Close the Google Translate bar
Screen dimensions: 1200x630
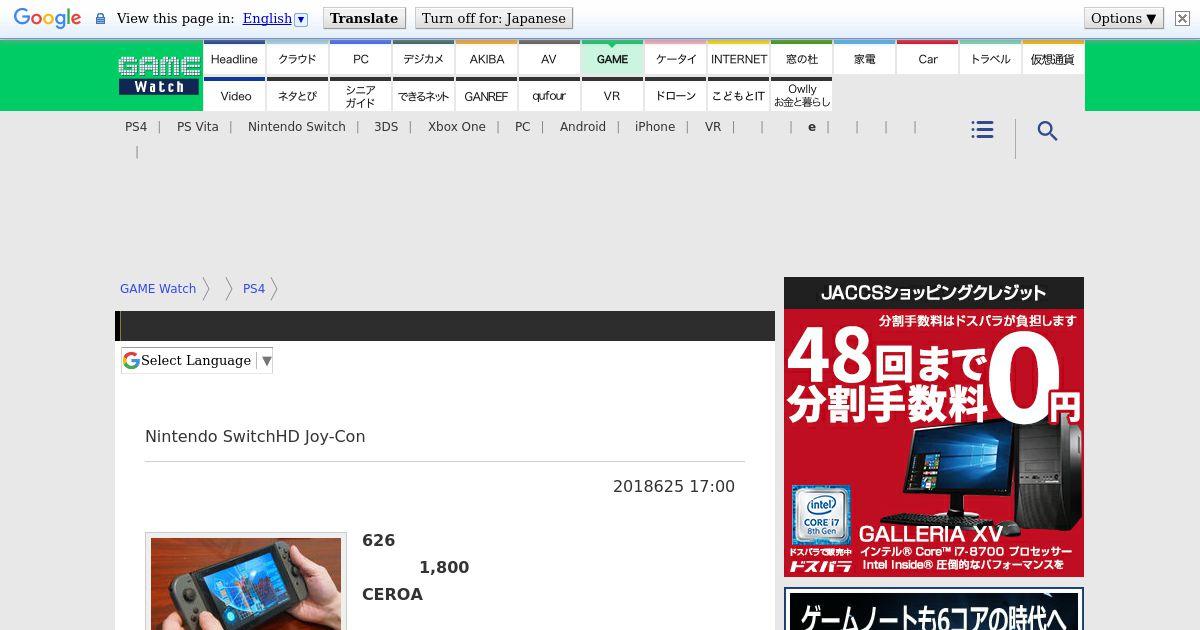(1182, 18)
